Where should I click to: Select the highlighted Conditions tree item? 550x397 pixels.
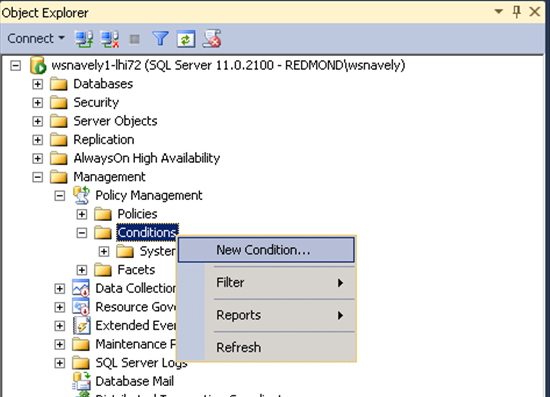point(147,232)
